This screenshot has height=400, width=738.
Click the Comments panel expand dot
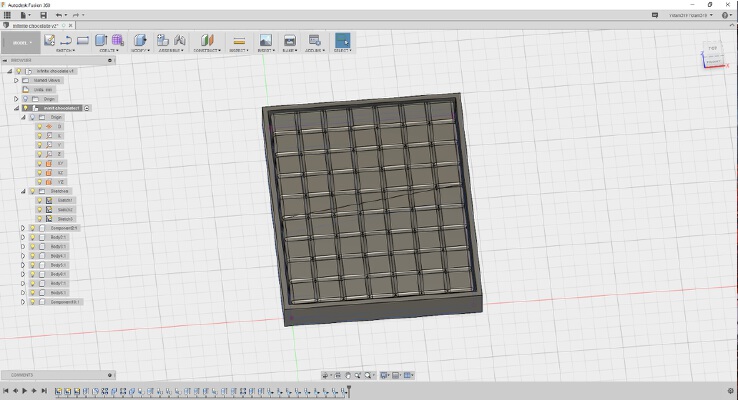(110, 375)
